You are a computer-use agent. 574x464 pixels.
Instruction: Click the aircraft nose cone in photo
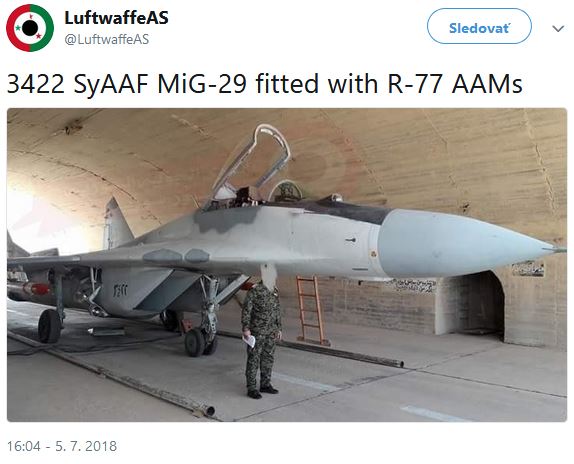[469, 245]
